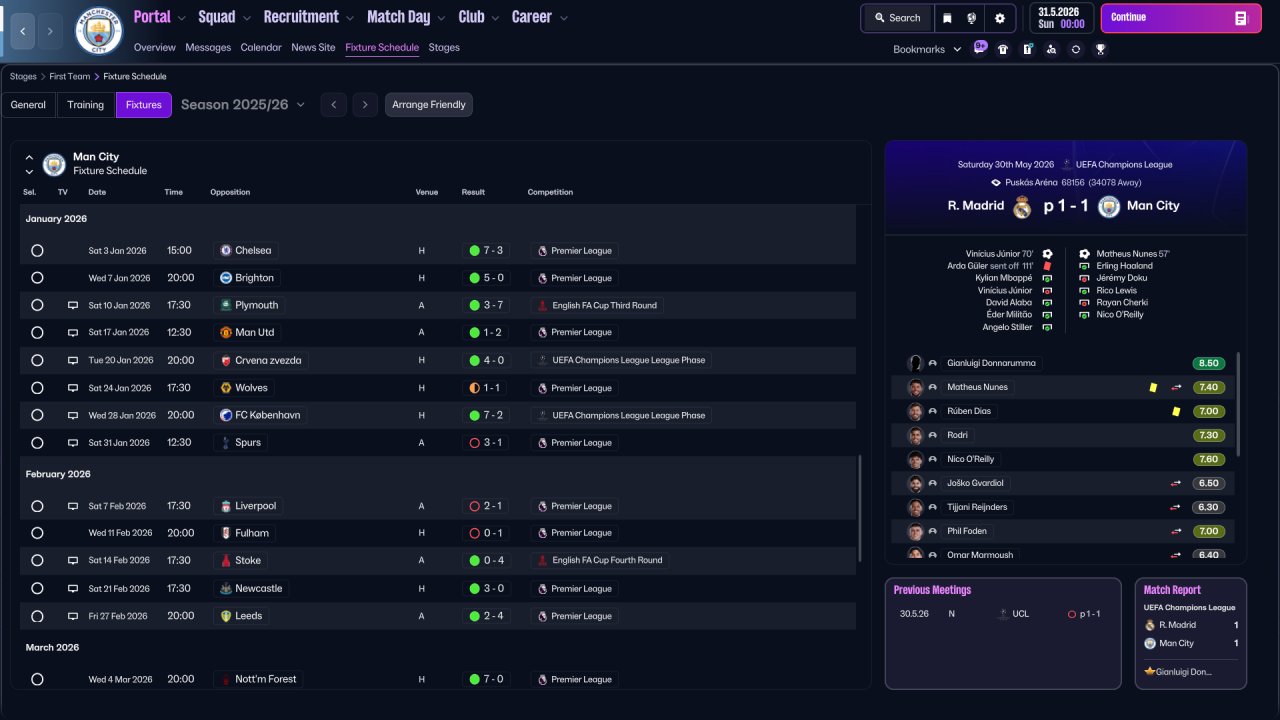Viewport: 1280px width, 720px height.
Task: Switch to the News Site tab
Action: tap(313, 47)
